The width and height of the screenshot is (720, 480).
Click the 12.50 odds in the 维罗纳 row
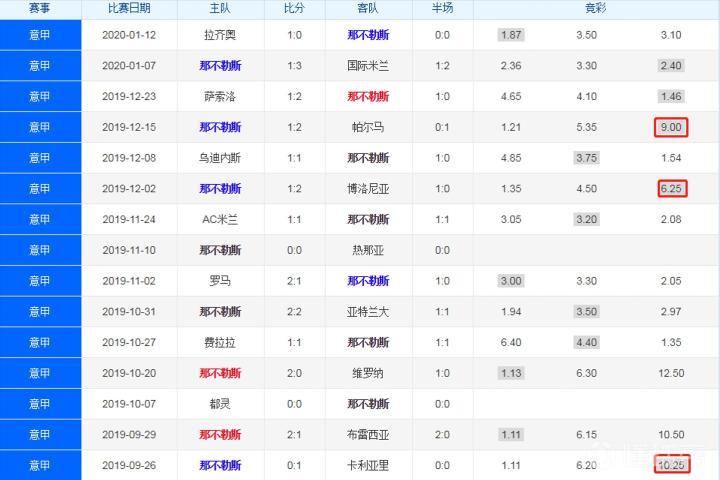(x=671, y=373)
